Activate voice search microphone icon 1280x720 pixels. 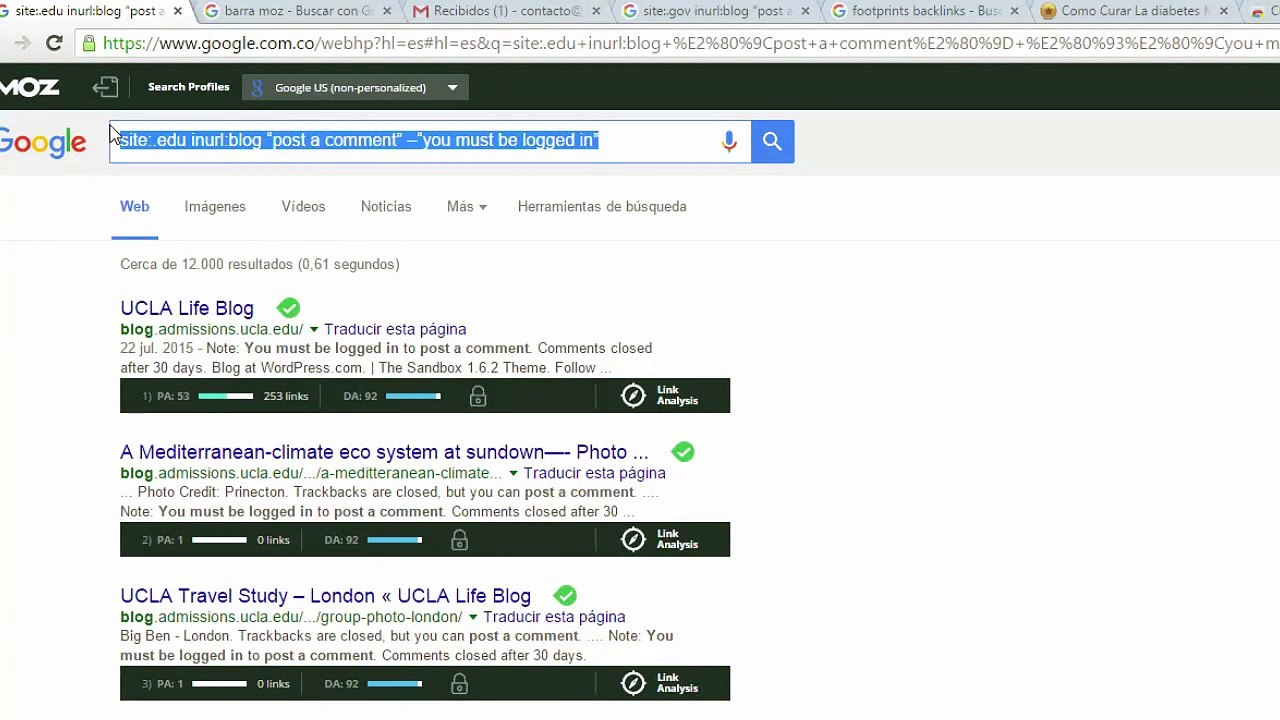[x=729, y=142]
